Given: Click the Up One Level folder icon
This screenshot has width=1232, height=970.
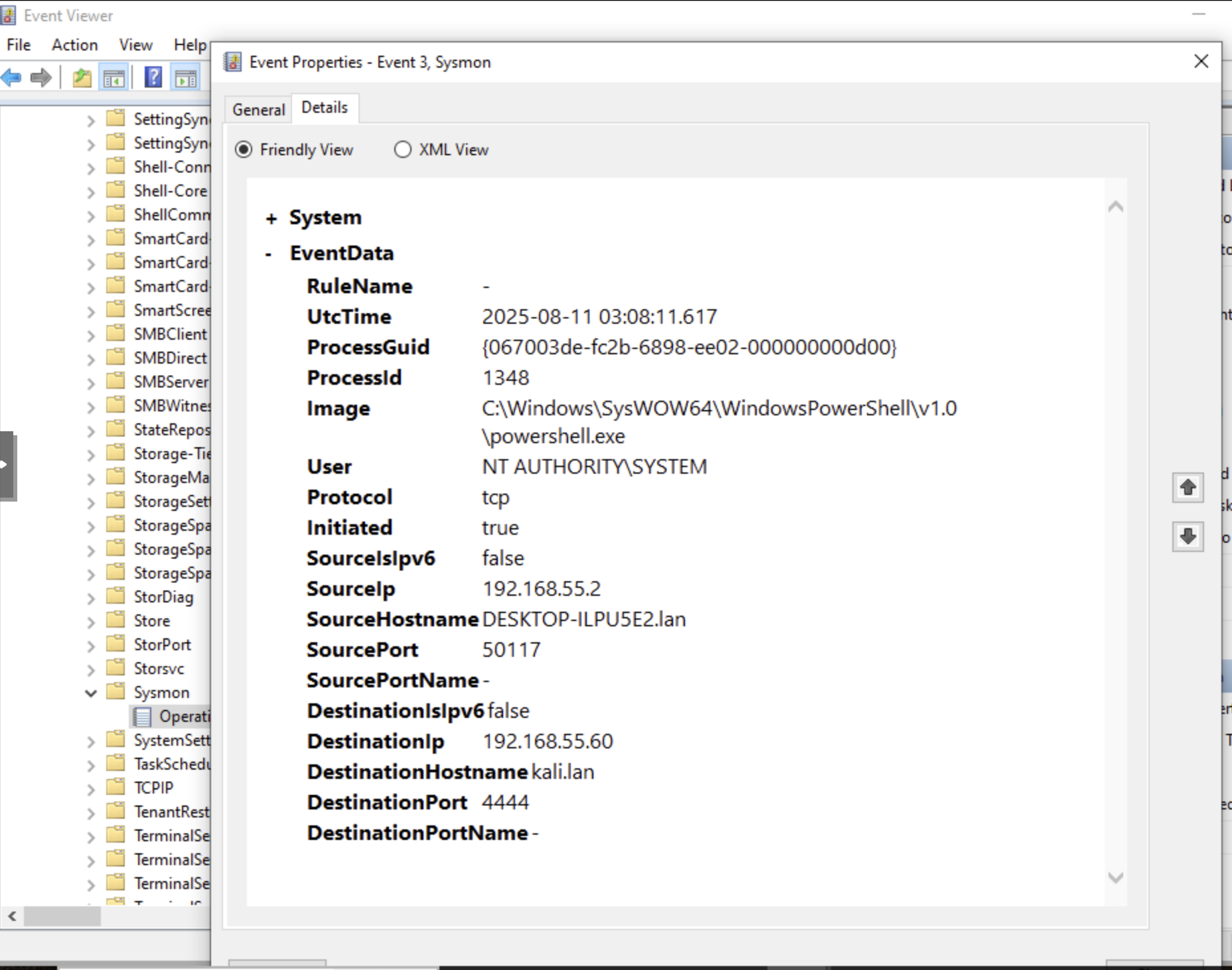Looking at the screenshot, I should tap(82, 78).
